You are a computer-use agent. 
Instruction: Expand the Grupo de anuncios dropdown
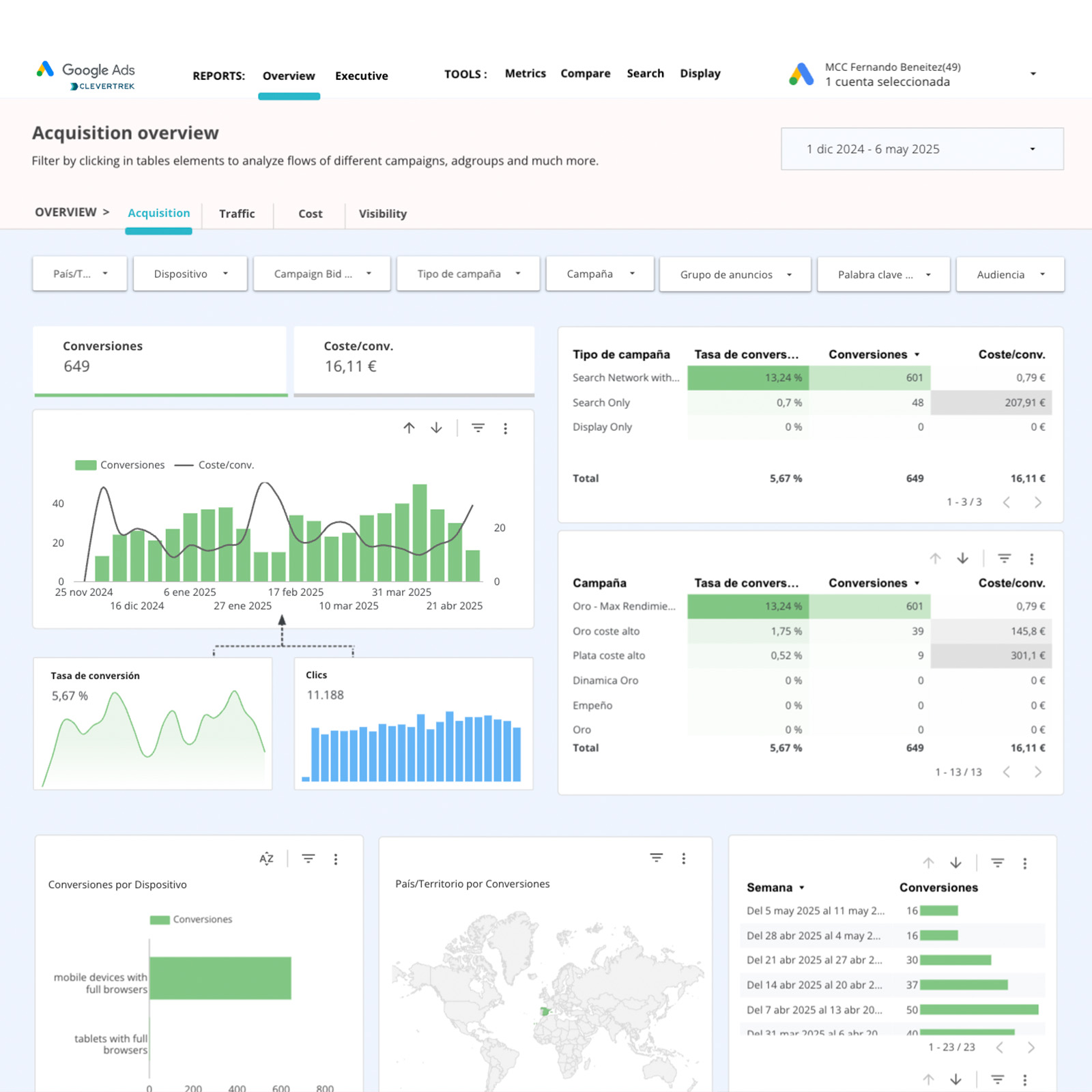(735, 274)
